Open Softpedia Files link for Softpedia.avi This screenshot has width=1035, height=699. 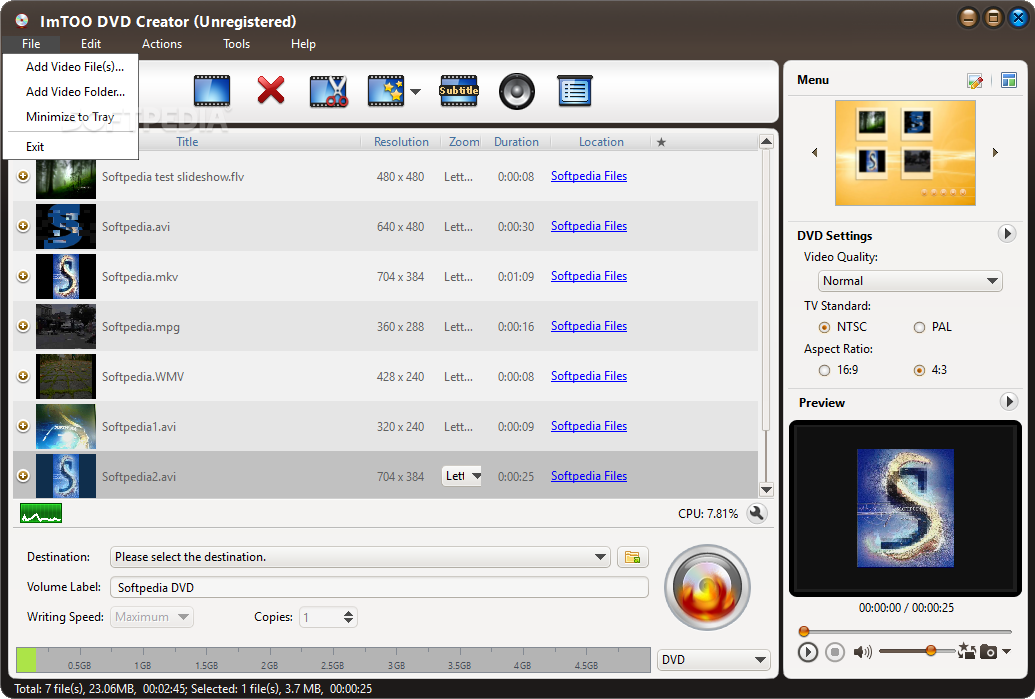[x=589, y=226]
